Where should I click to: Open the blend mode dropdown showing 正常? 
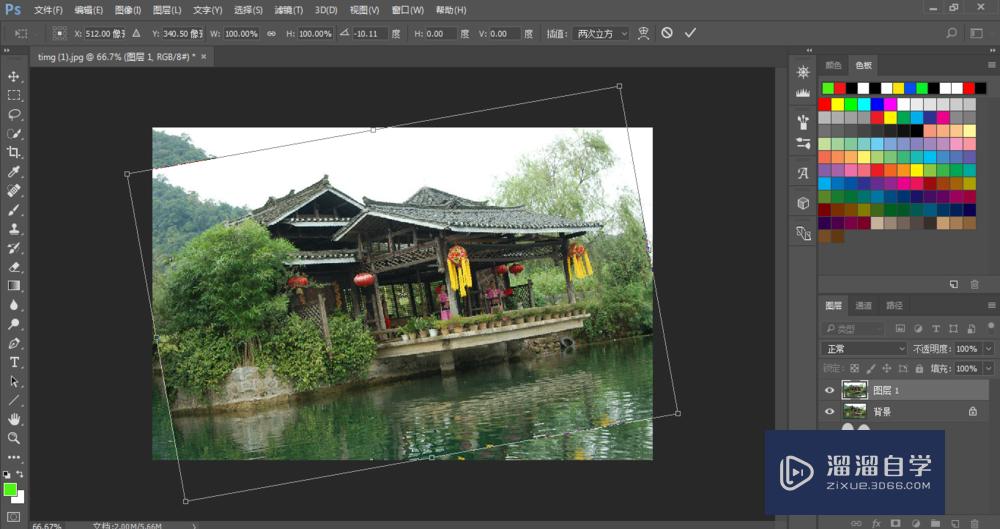(864, 349)
